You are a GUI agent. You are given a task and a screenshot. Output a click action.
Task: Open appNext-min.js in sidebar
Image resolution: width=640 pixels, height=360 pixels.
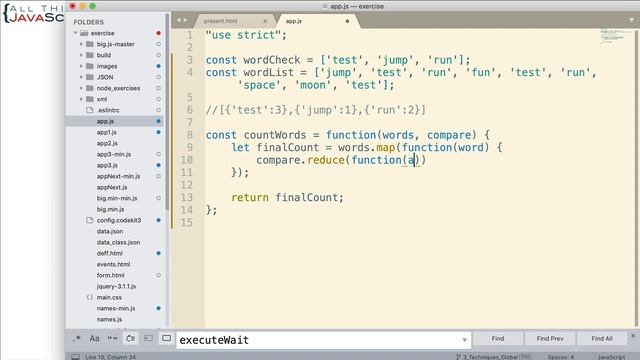click(x=118, y=176)
